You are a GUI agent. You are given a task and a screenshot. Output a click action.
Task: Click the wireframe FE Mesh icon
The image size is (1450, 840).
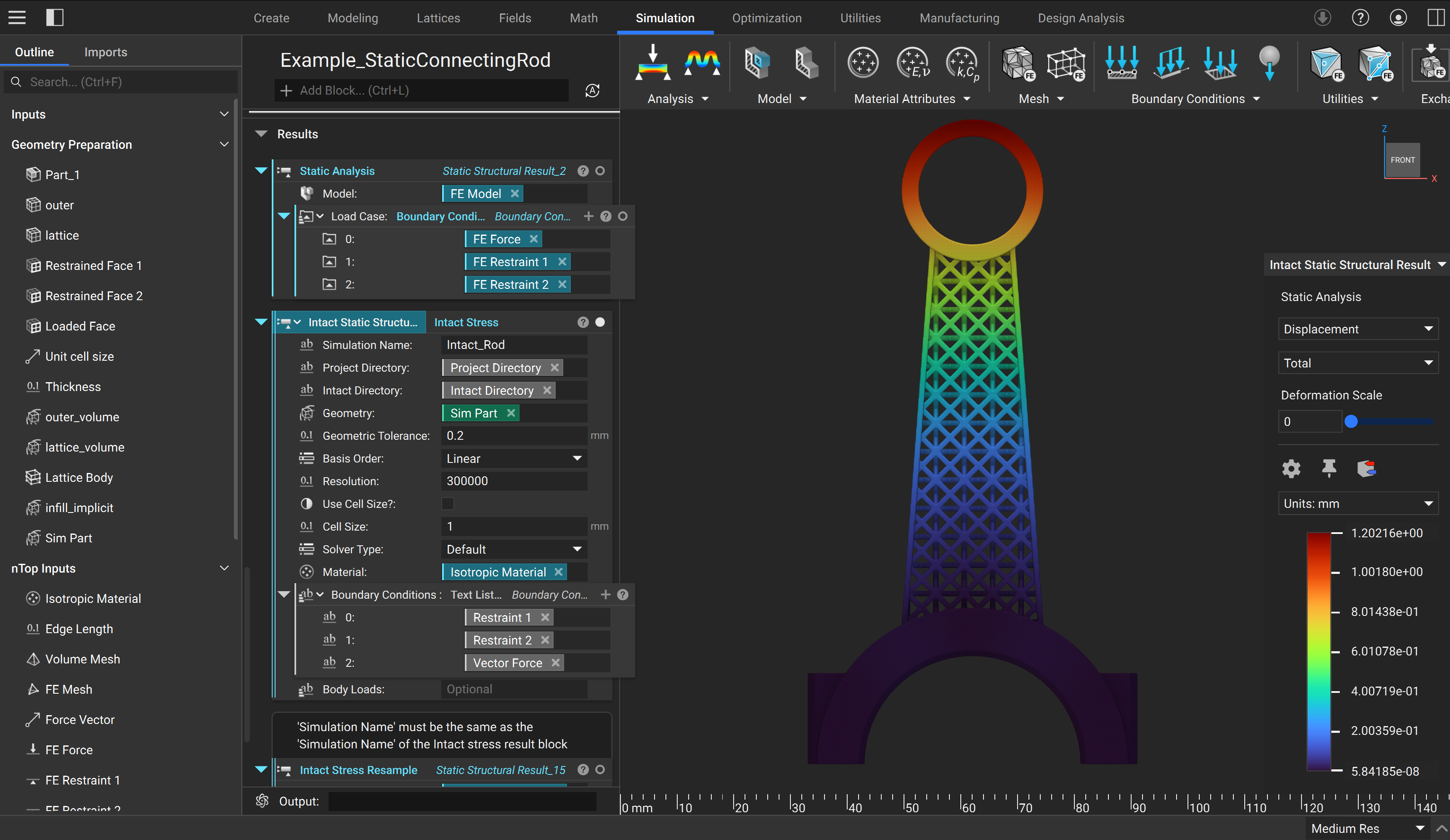(x=1066, y=63)
